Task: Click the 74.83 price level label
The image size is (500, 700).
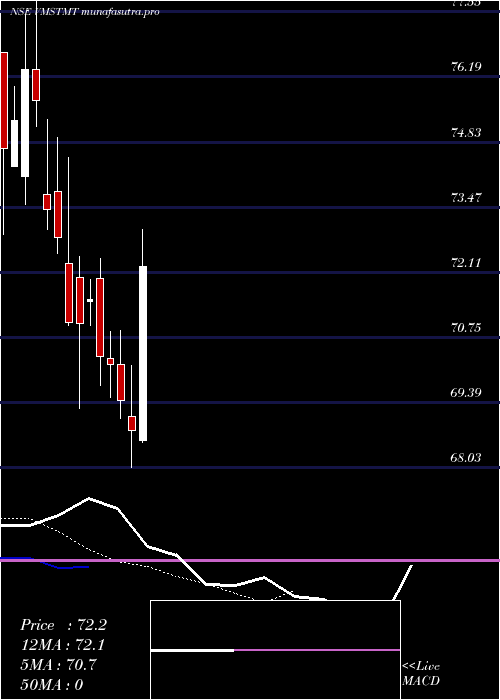Action: (466, 133)
